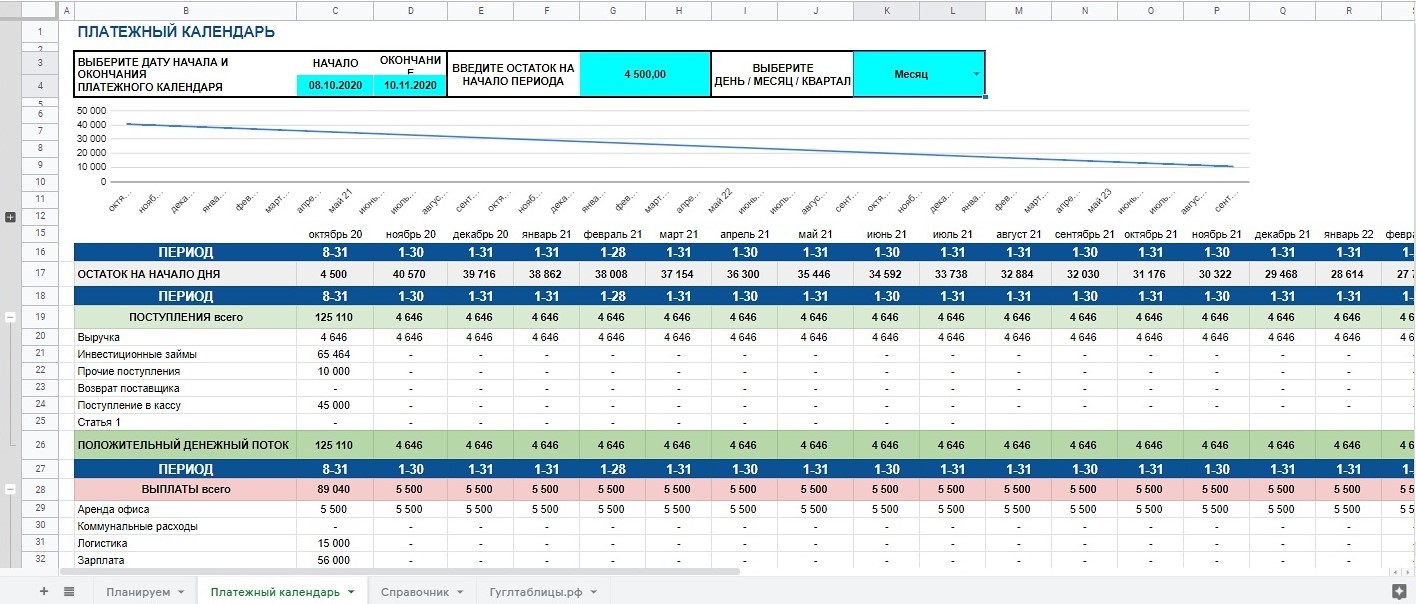Screen dimensions: 1416x604
Task: Select column K header
Action: click(x=886, y=10)
